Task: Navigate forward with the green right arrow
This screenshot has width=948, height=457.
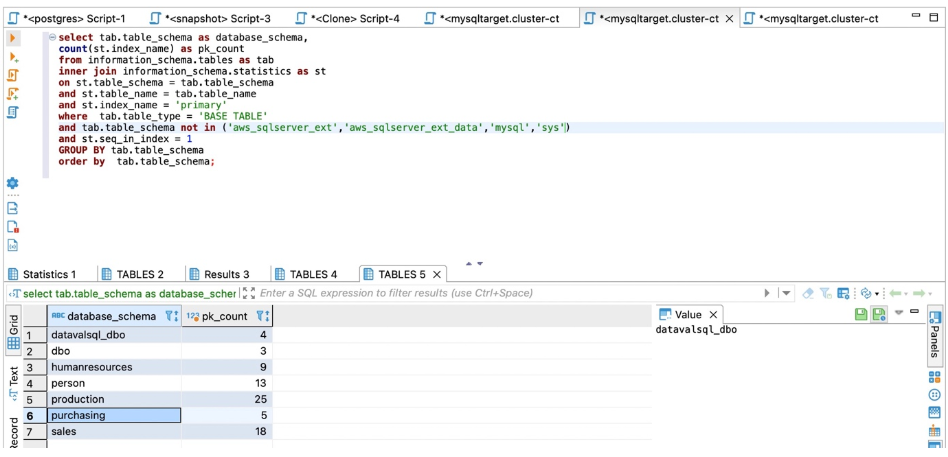Action: (919, 293)
